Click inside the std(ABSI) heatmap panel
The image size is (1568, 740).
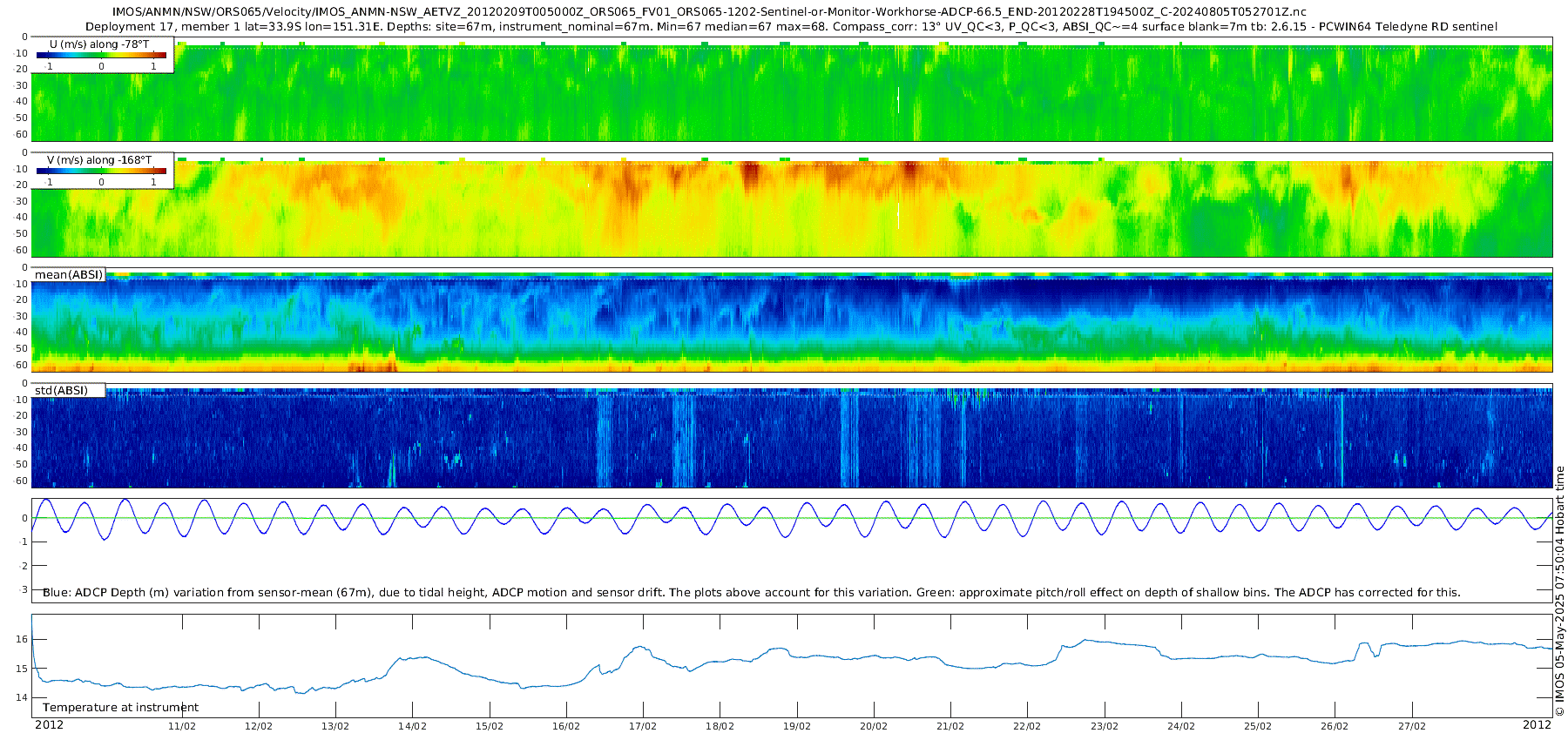792,436
